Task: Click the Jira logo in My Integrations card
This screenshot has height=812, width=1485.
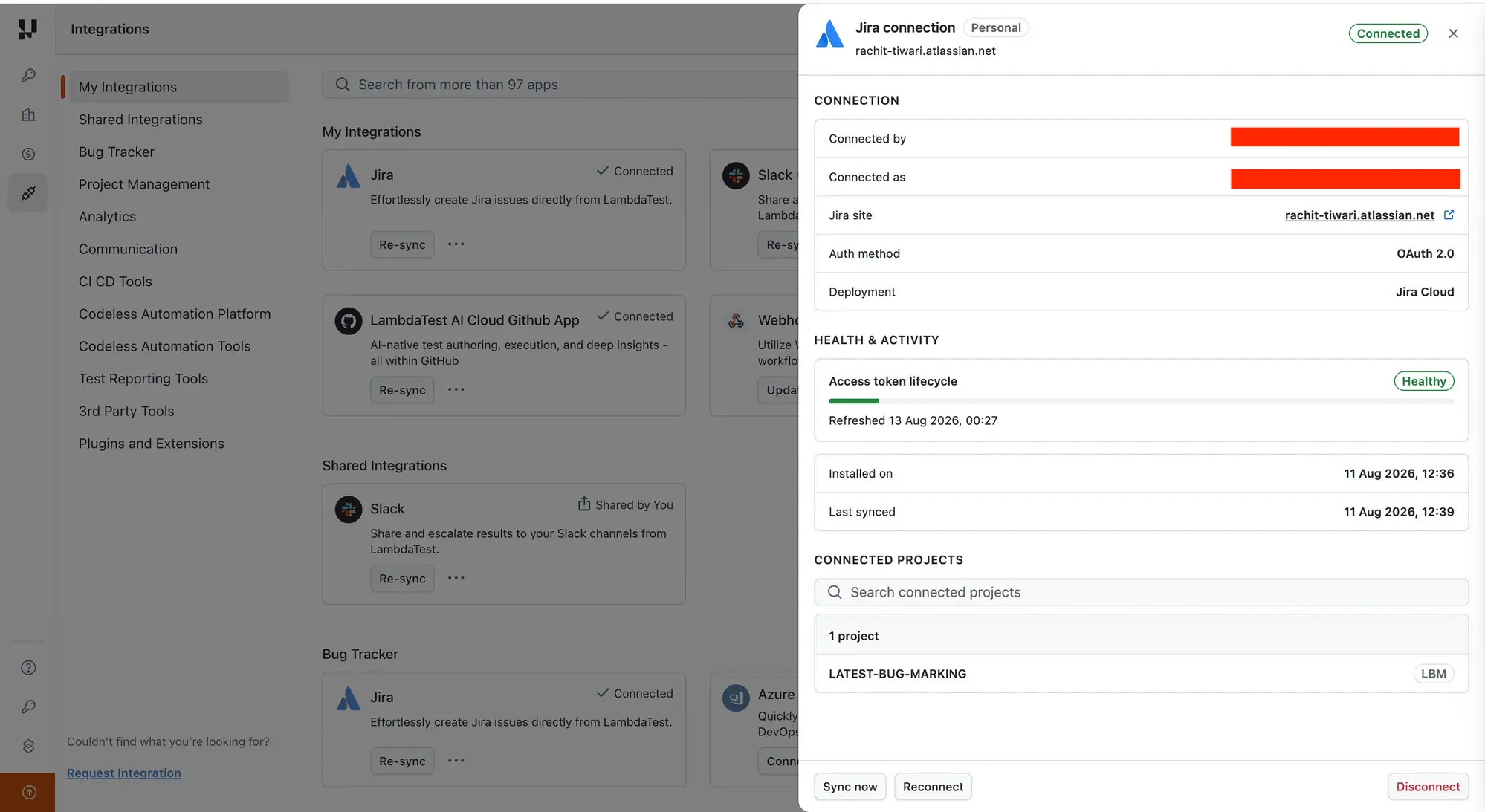Action: point(348,176)
